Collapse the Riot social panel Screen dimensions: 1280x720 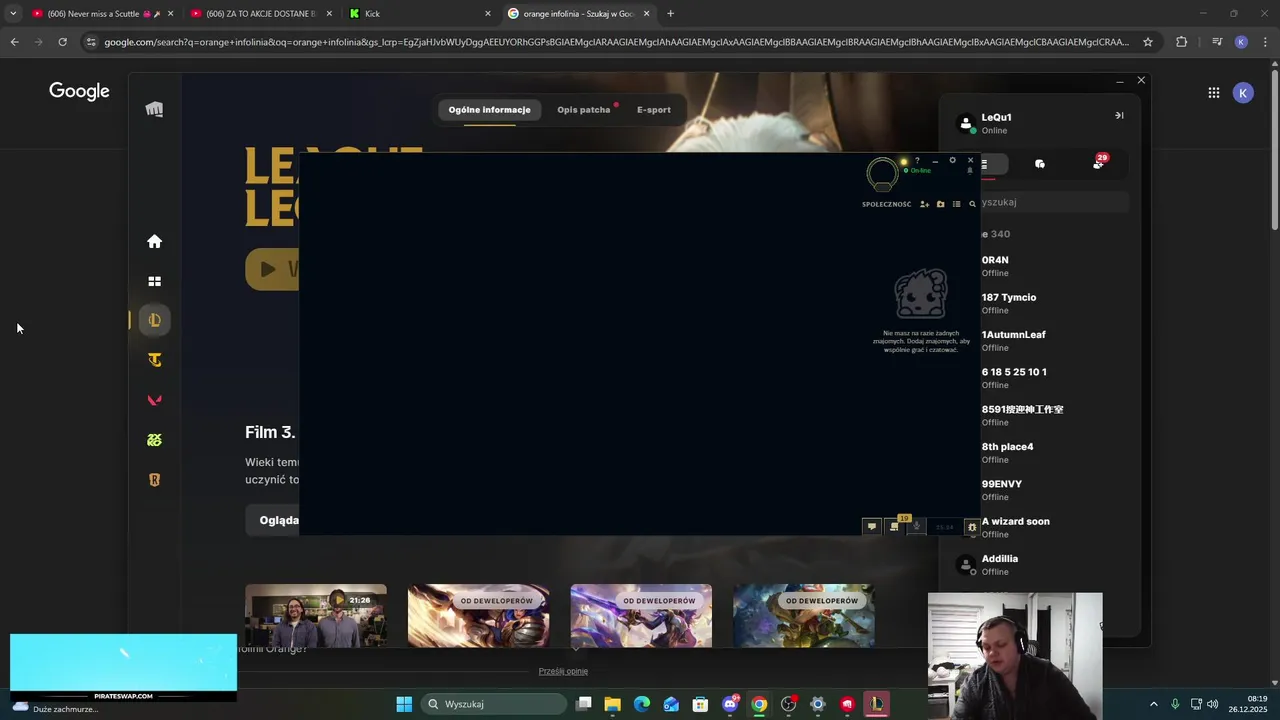1119,115
